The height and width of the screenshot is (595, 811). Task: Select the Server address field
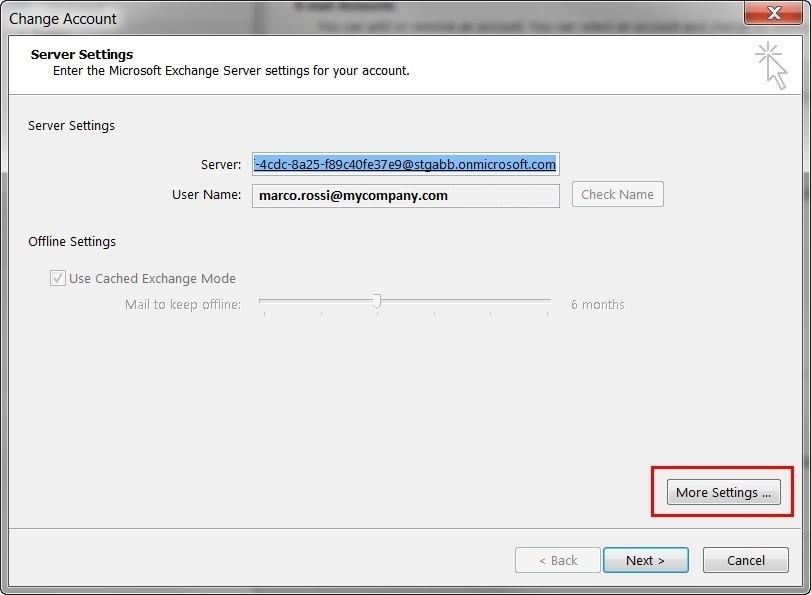(406, 164)
